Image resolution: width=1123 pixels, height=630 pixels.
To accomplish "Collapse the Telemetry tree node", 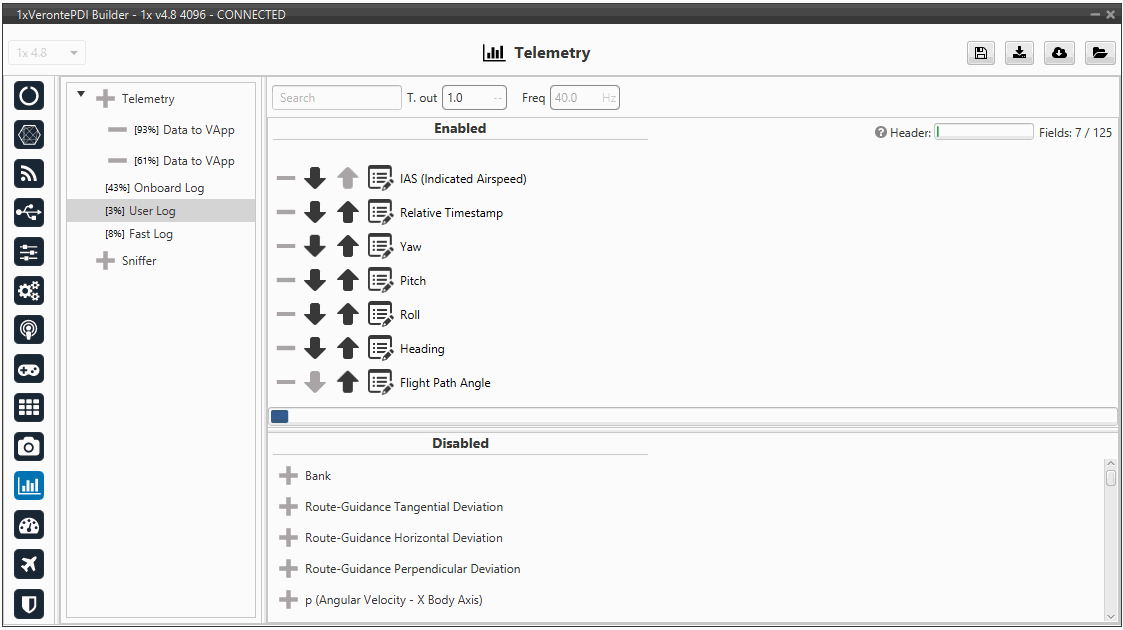I will (81, 96).
